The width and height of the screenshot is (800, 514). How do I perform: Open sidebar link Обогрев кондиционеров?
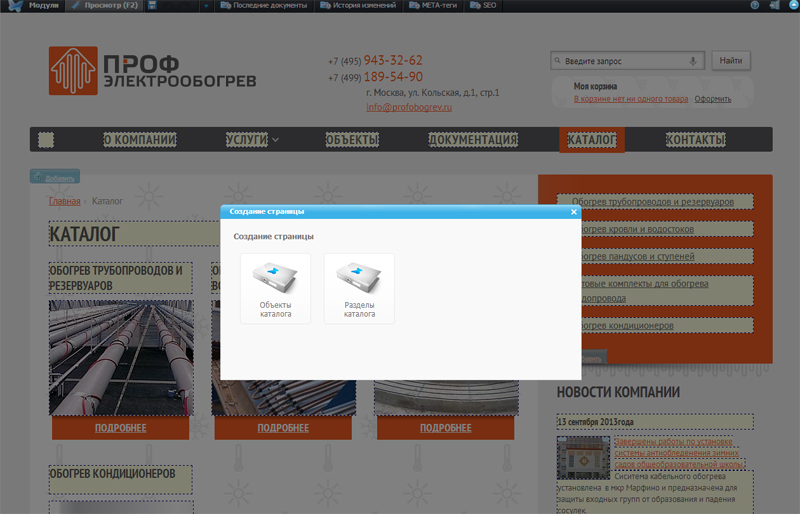pyautogui.click(x=628, y=326)
